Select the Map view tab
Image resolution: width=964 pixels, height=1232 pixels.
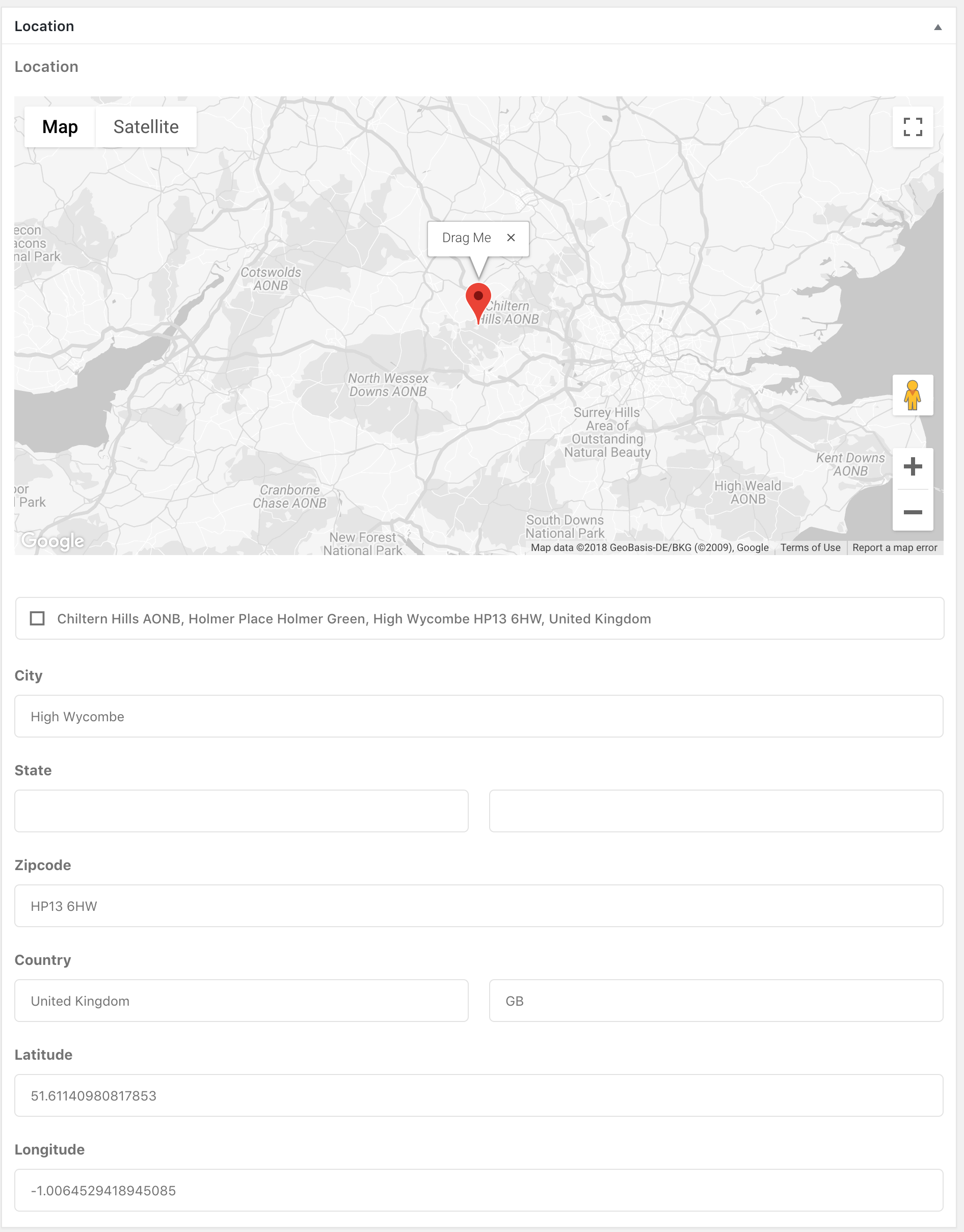[60, 127]
